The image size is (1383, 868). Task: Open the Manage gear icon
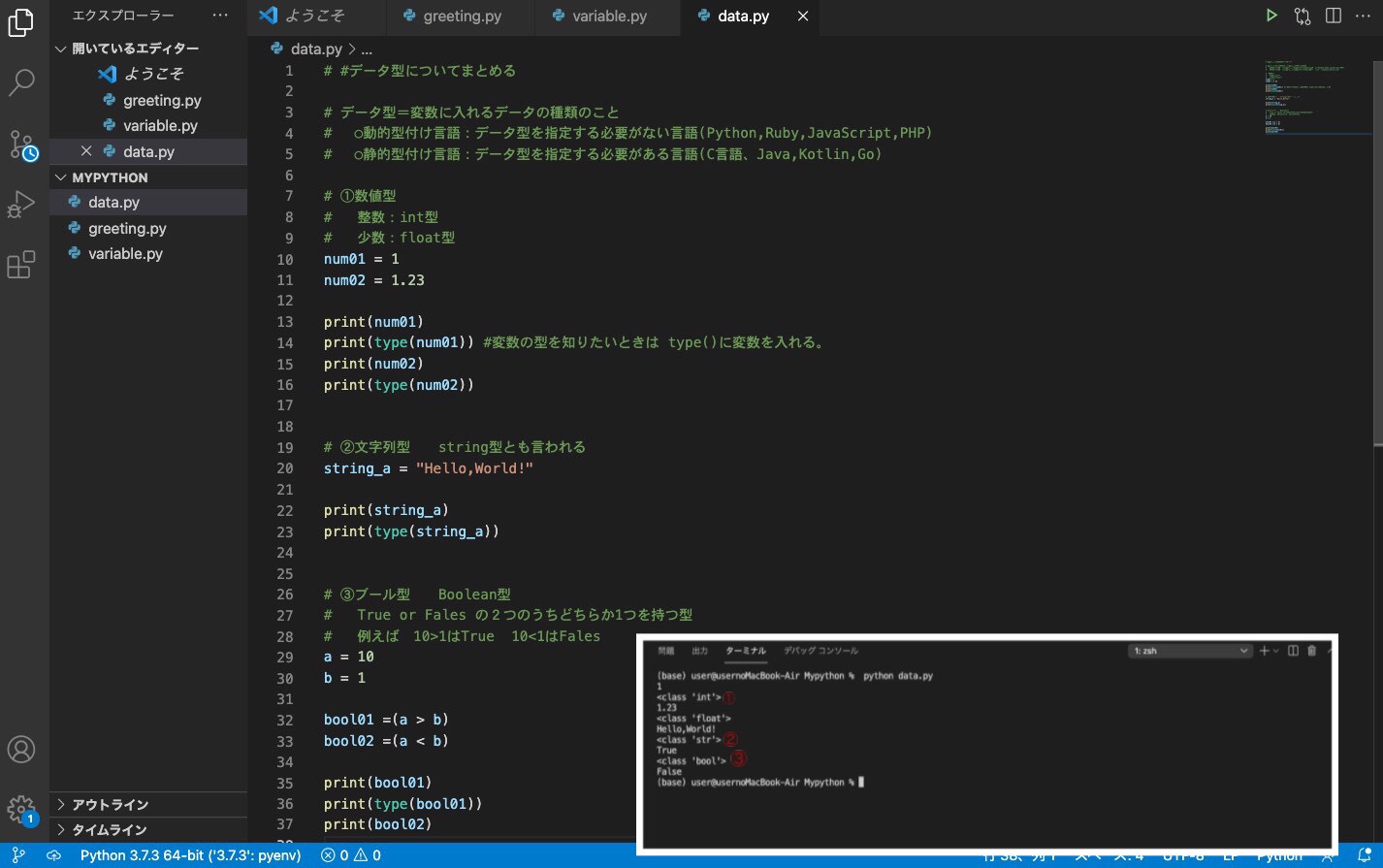tap(20, 810)
